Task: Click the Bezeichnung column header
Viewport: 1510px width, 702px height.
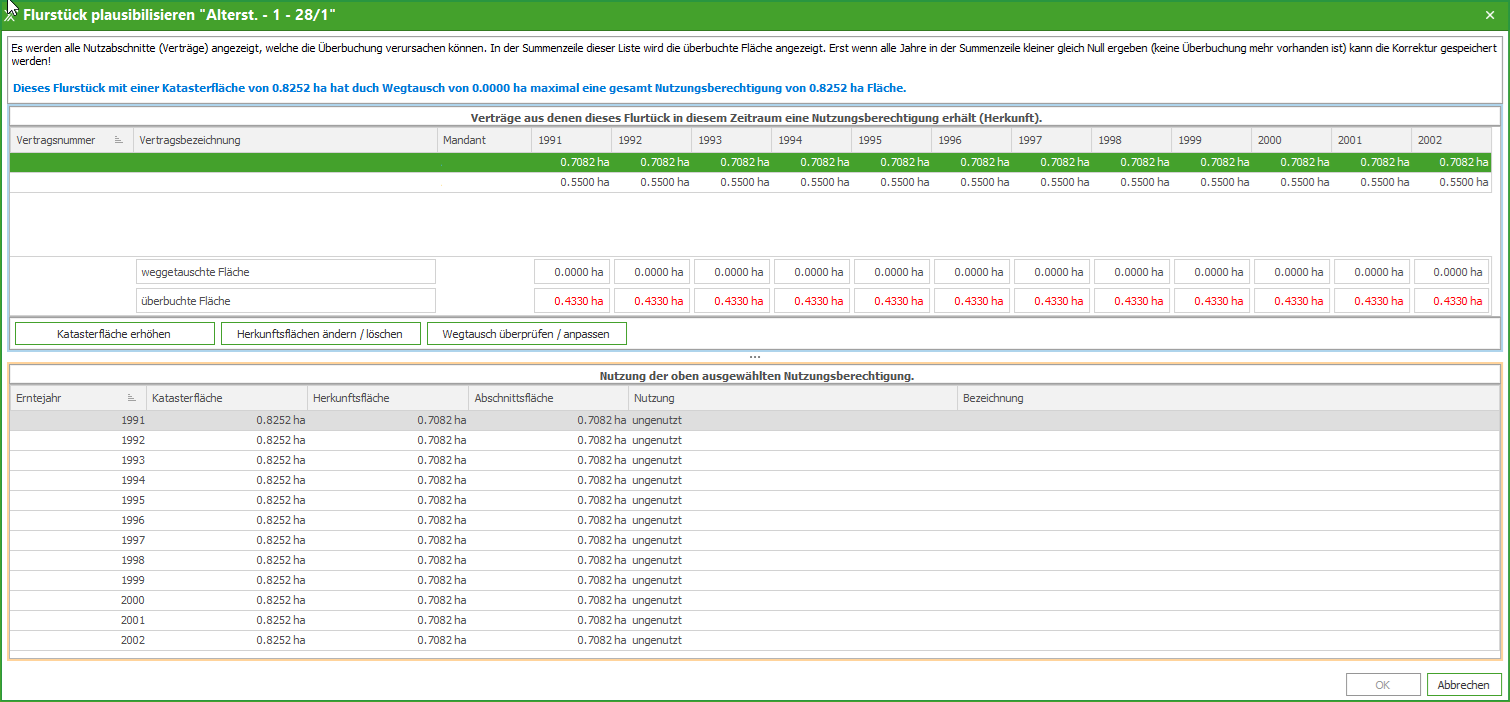Action: (x=1228, y=399)
